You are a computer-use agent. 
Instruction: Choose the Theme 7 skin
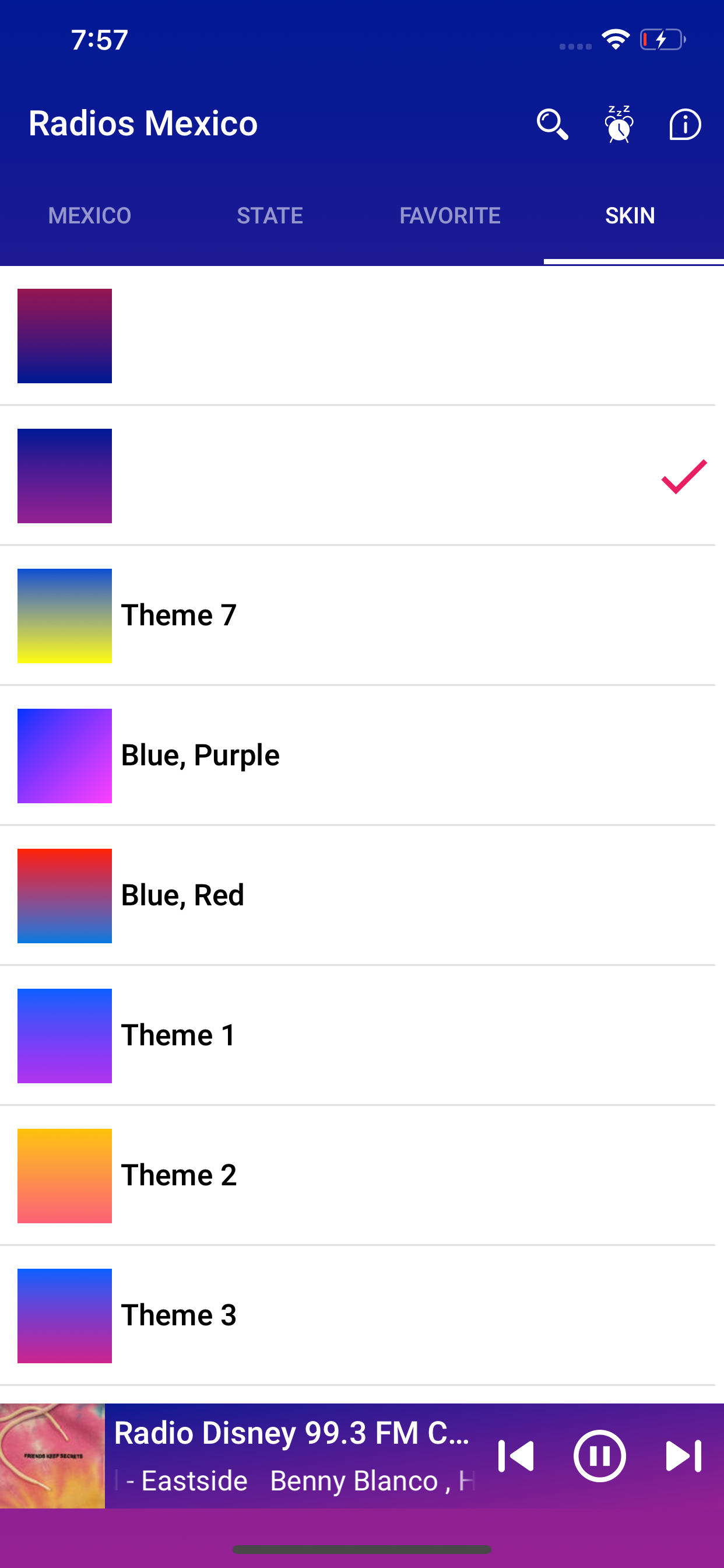coord(179,615)
